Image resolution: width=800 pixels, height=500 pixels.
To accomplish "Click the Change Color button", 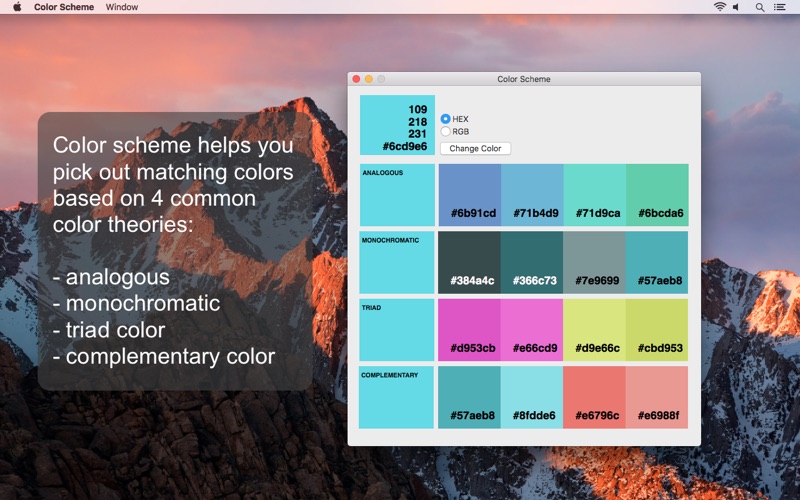I will click(x=475, y=148).
